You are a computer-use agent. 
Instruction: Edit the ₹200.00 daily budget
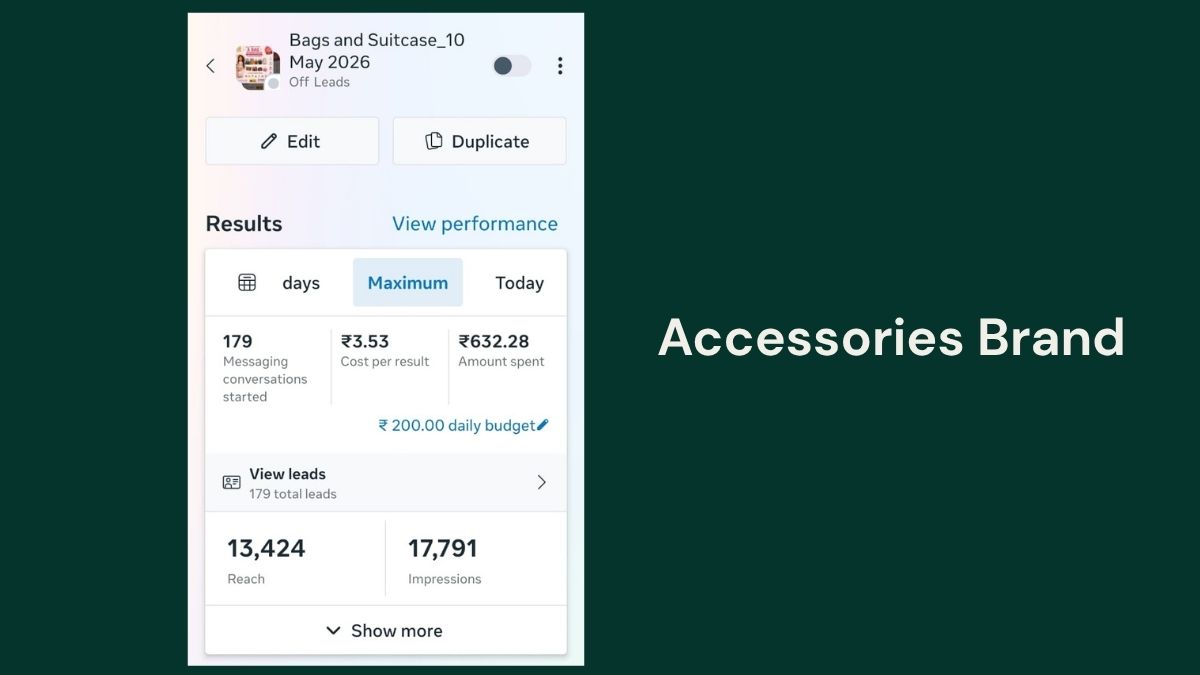[464, 425]
